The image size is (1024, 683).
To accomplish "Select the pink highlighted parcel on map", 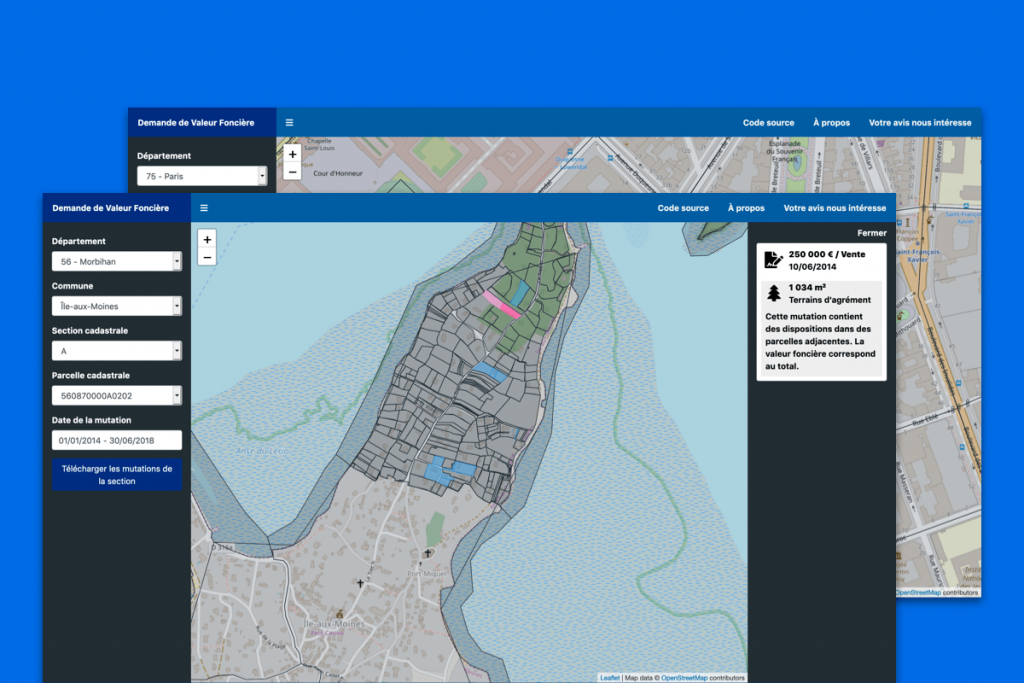I will [502, 304].
